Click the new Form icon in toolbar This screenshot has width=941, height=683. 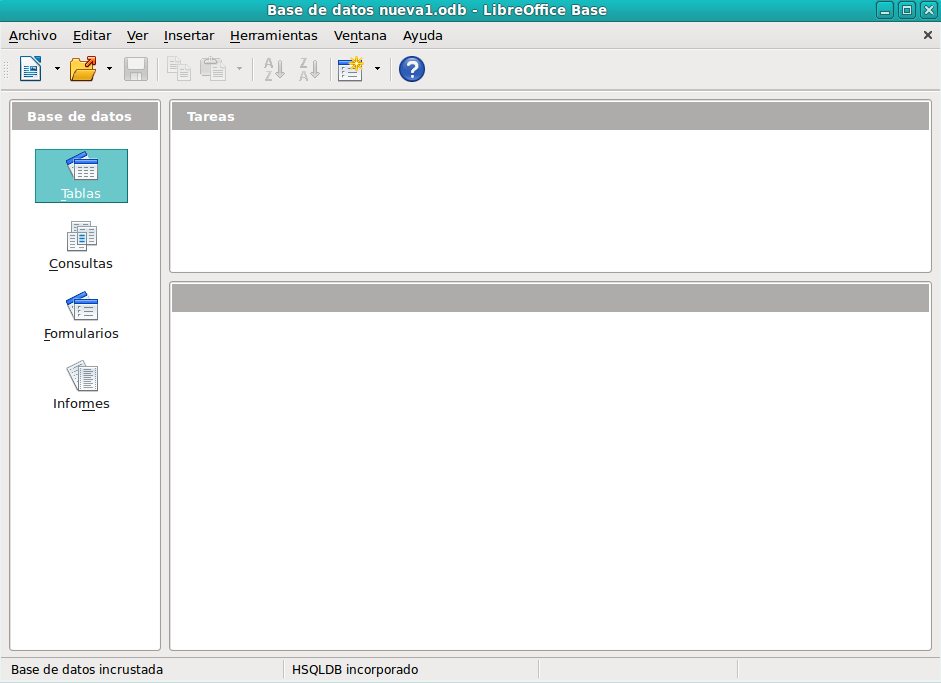click(x=350, y=69)
